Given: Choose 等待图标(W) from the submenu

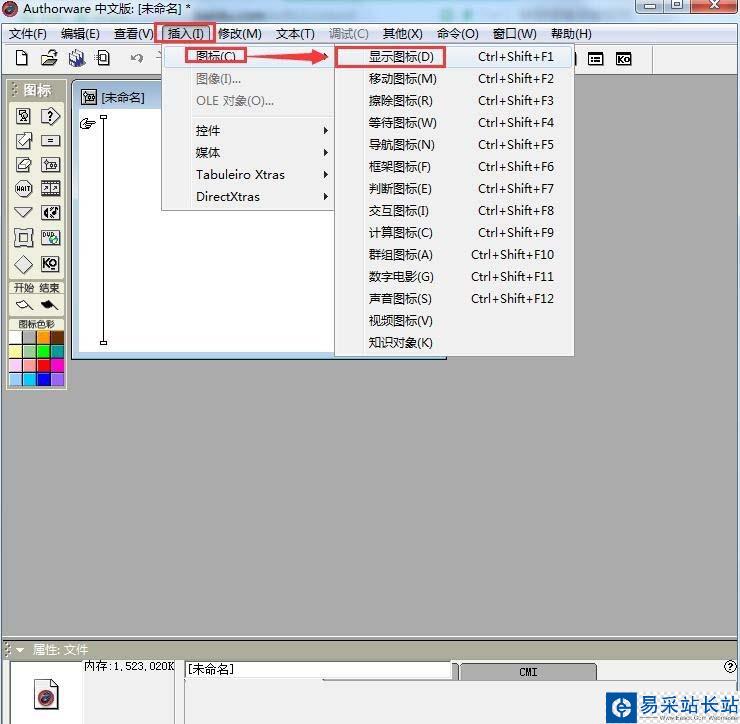Looking at the screenshot, I should [454, 123].
